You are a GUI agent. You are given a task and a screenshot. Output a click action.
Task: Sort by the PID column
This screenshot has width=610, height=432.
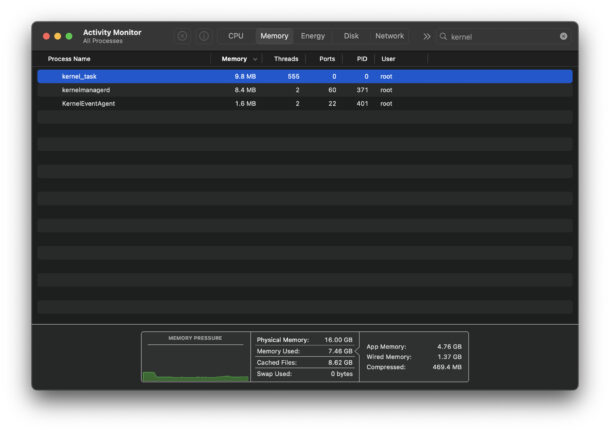point(362,59)
